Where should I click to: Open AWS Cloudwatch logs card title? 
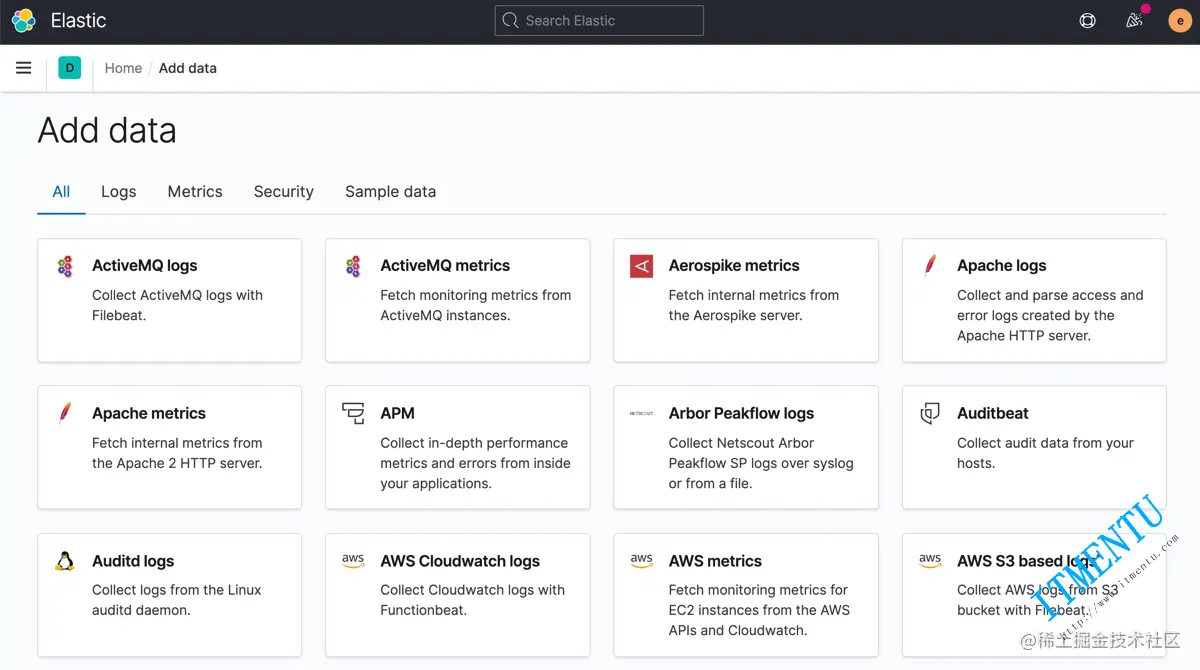coord(460,561)
